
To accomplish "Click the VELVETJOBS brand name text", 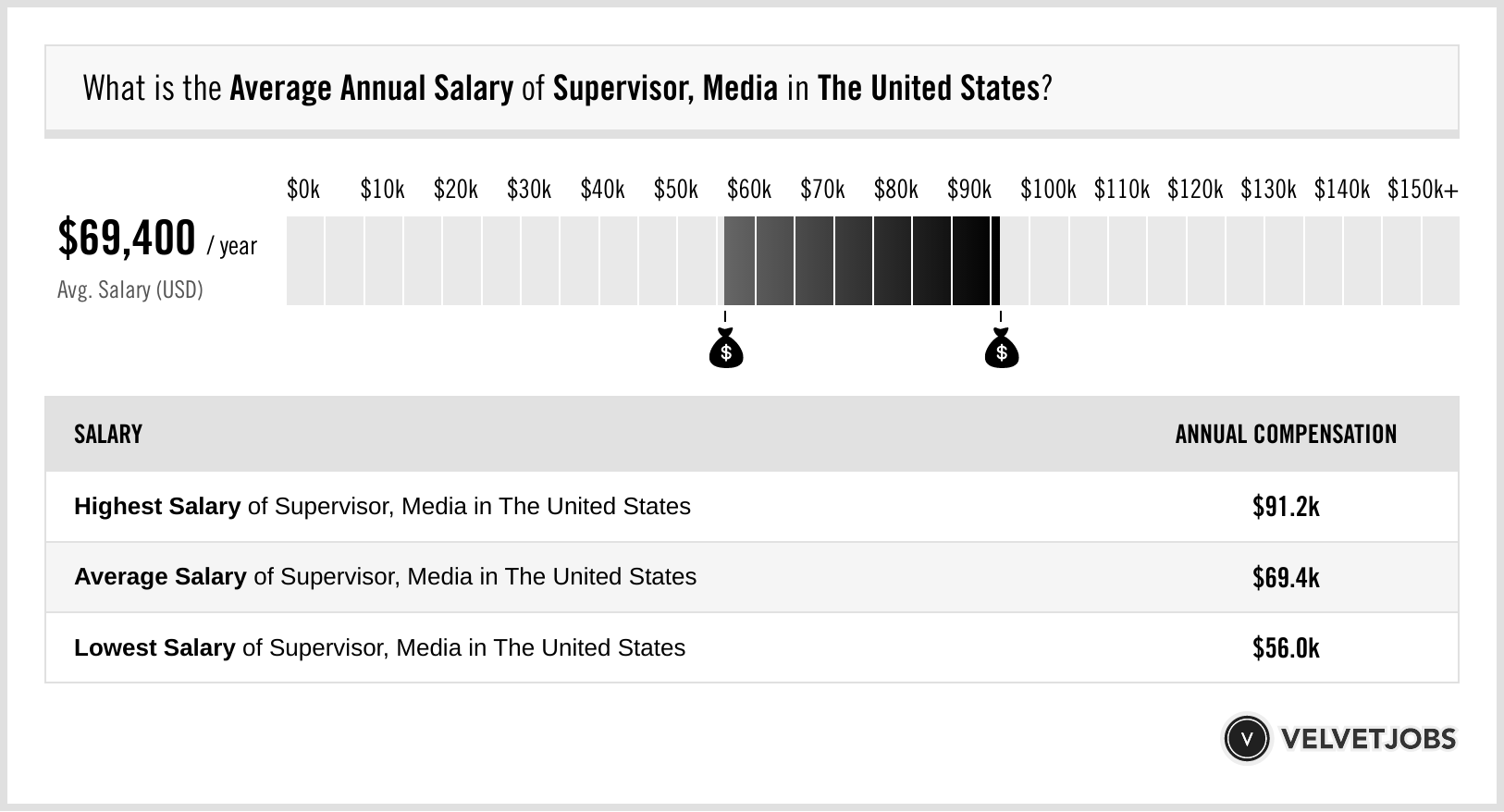I will [x=1368, y=739].
